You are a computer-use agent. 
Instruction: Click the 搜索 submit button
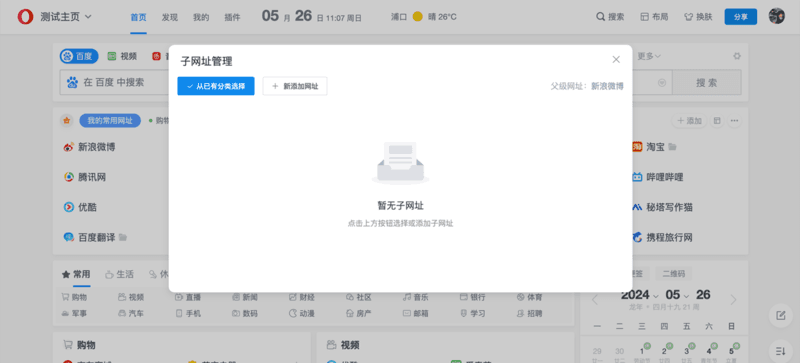707,82
